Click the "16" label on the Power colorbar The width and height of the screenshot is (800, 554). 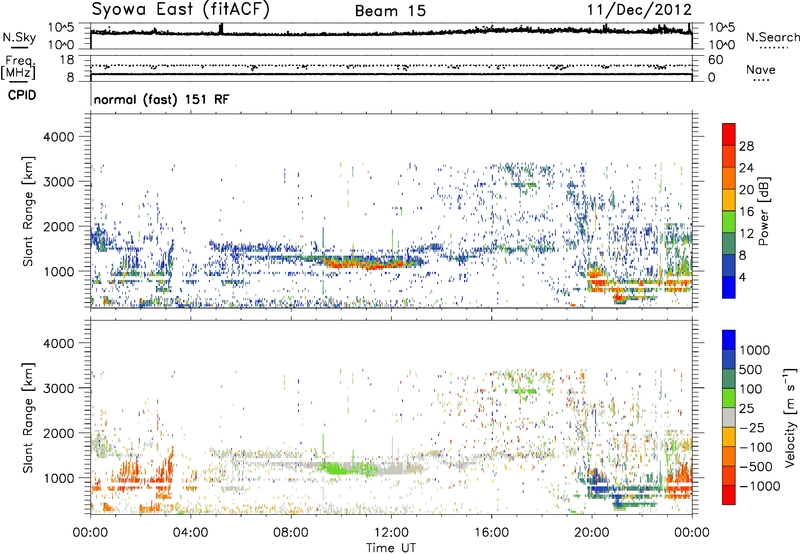pyautogui.click(x=746, y=212)
